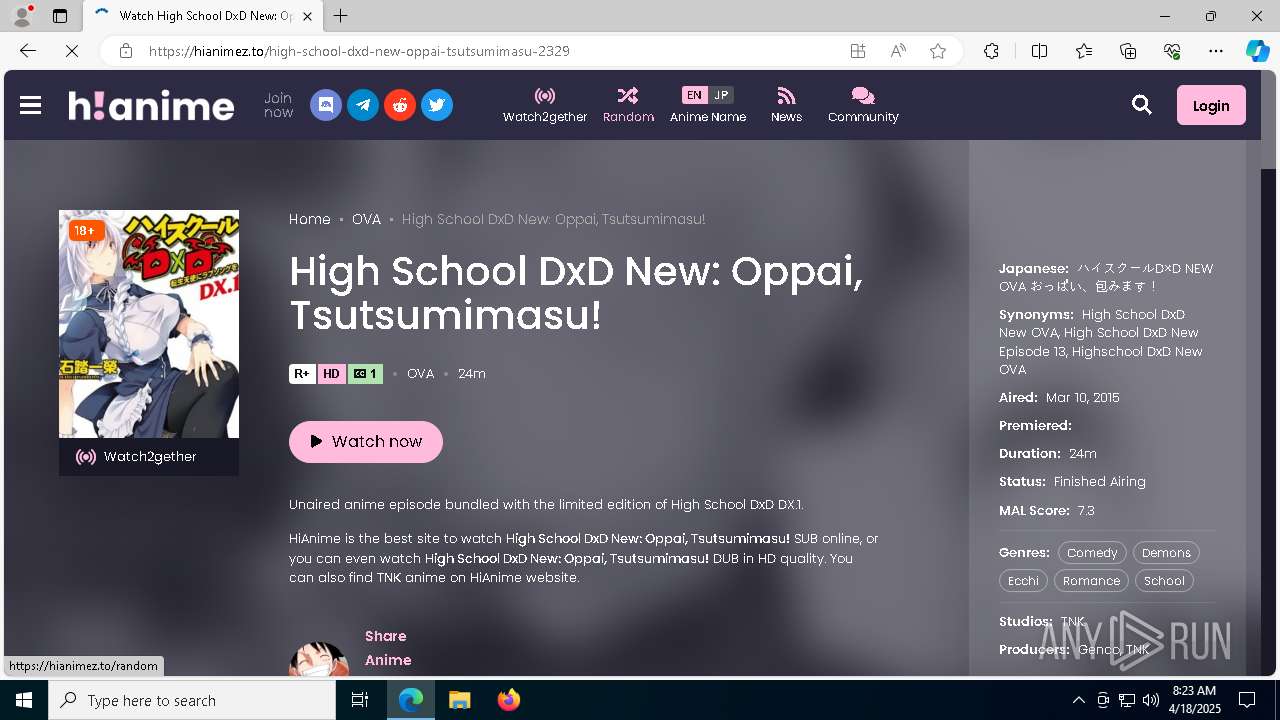This screenshot has height=720, width=1280.
Task: Open the notifications center
Action: (1247, 700)
